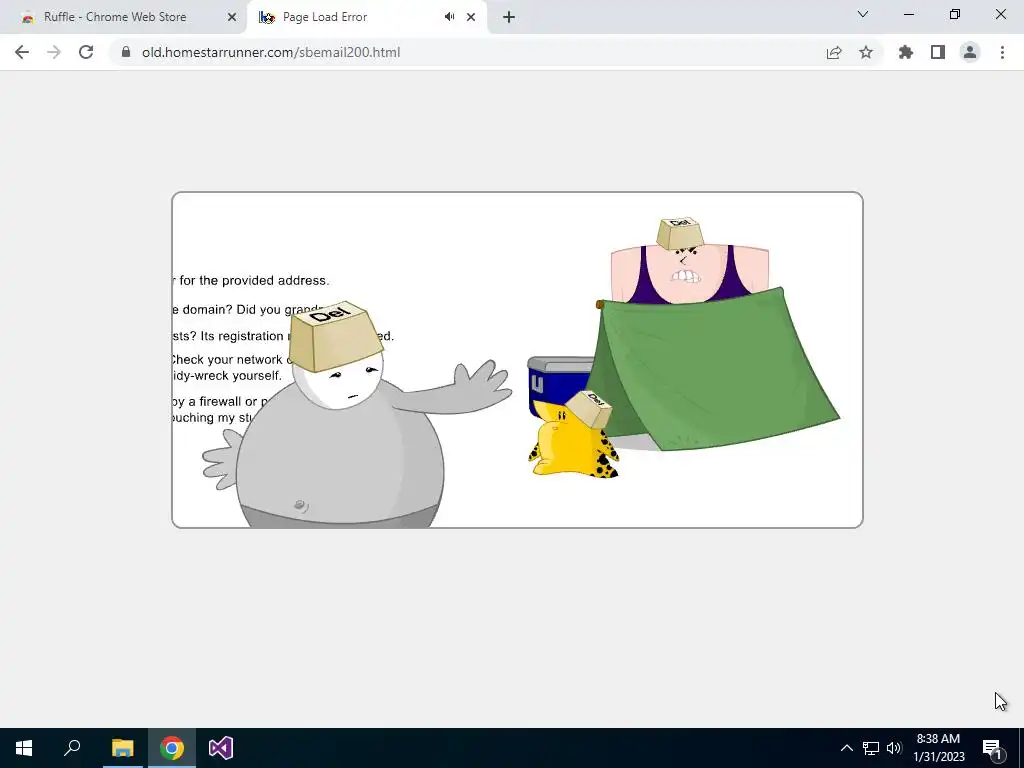Open the Chrome profile avatar menu

970,52
